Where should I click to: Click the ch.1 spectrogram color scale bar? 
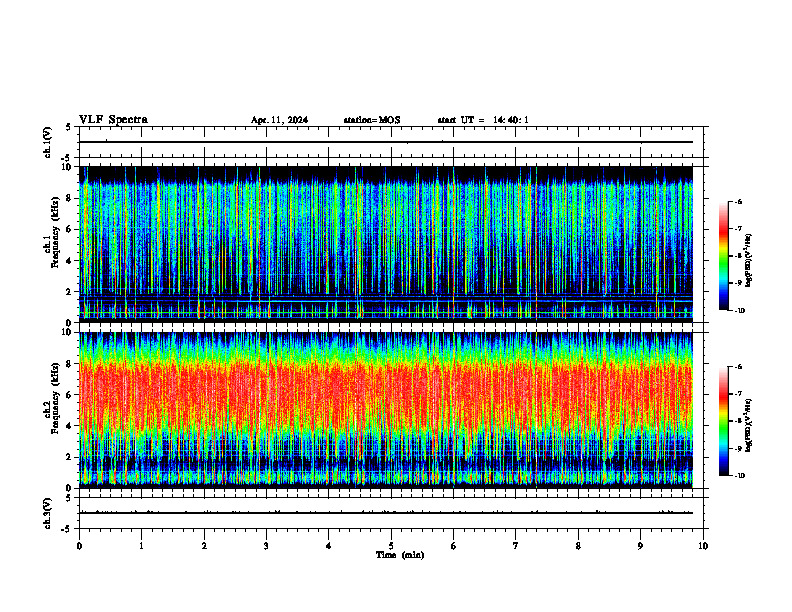[x=724, y=256]
